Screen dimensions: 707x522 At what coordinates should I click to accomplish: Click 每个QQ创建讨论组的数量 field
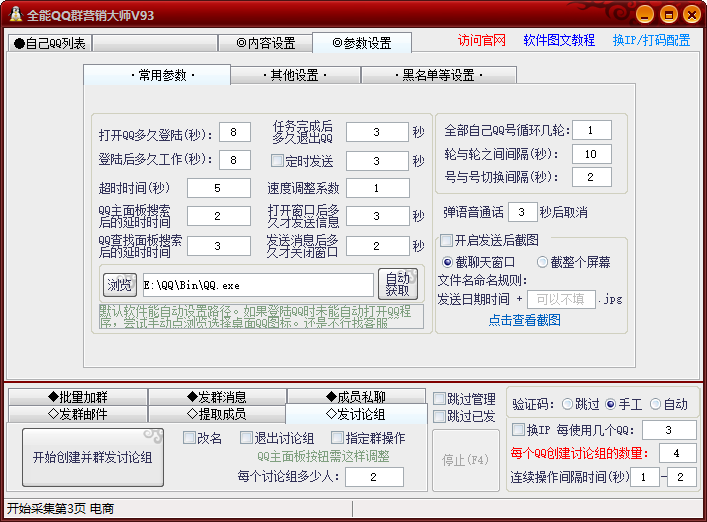coord(677,453)
